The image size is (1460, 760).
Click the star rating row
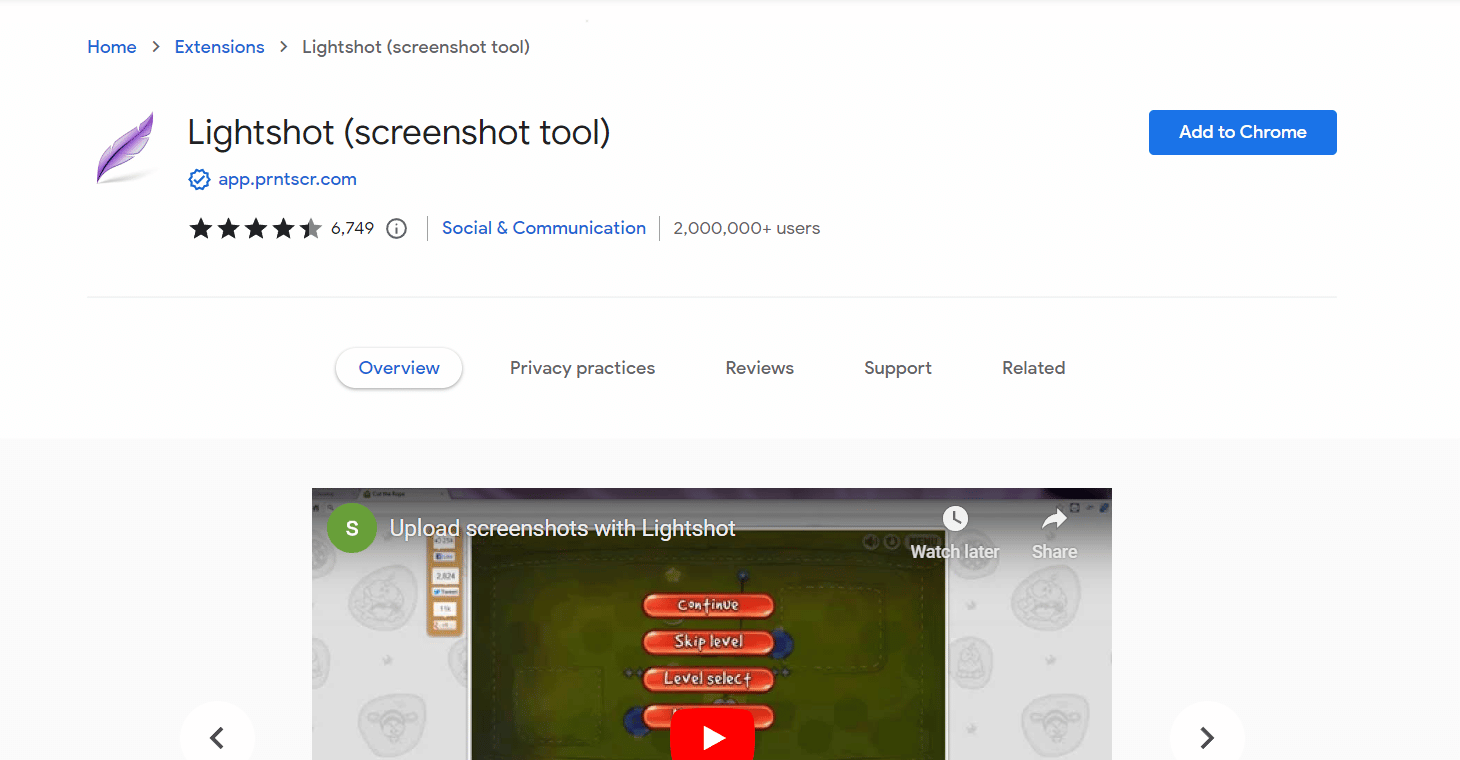click(x=255, y=229)
